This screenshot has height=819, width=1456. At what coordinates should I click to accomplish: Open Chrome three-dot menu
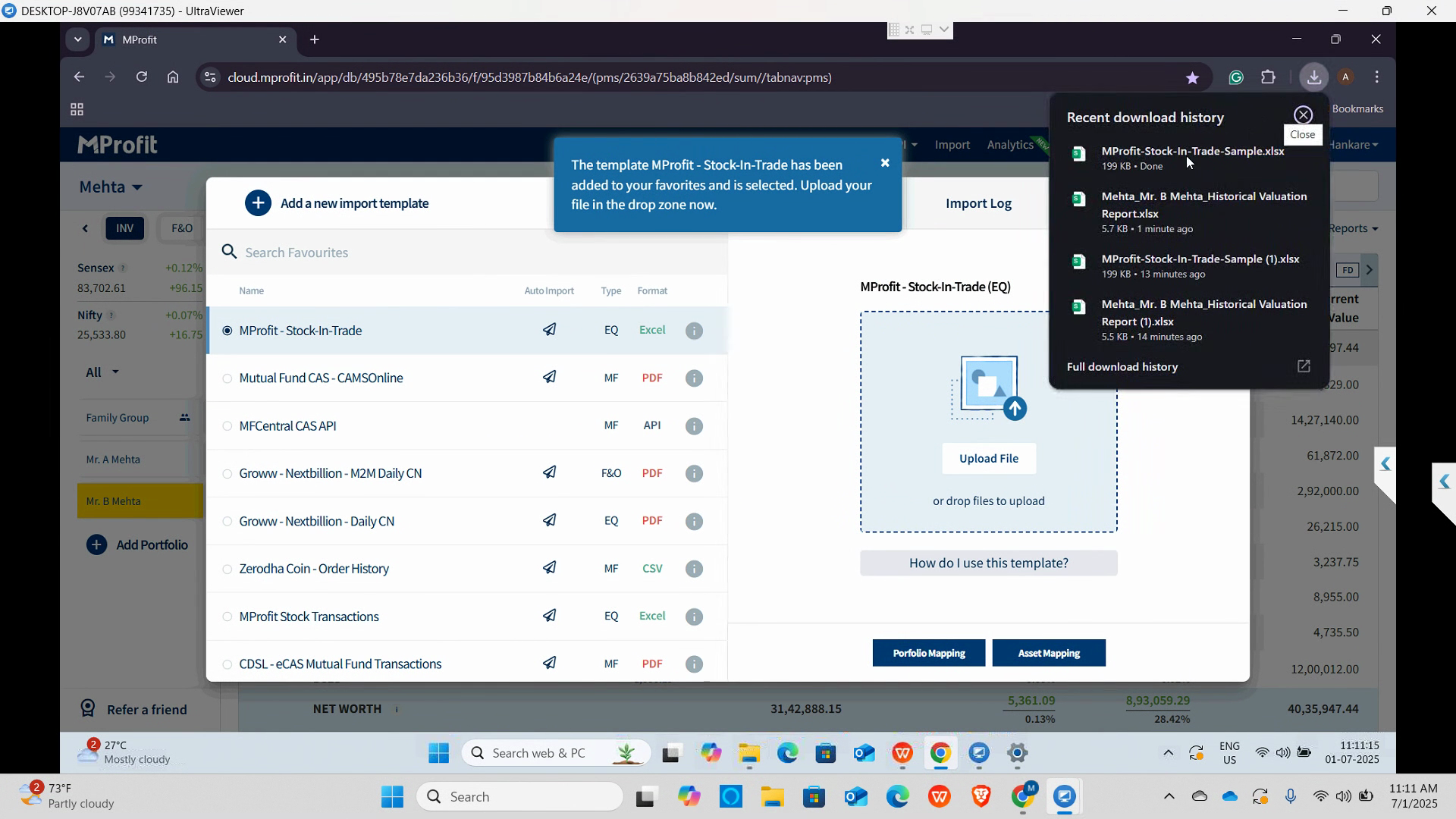(1377, 77)
